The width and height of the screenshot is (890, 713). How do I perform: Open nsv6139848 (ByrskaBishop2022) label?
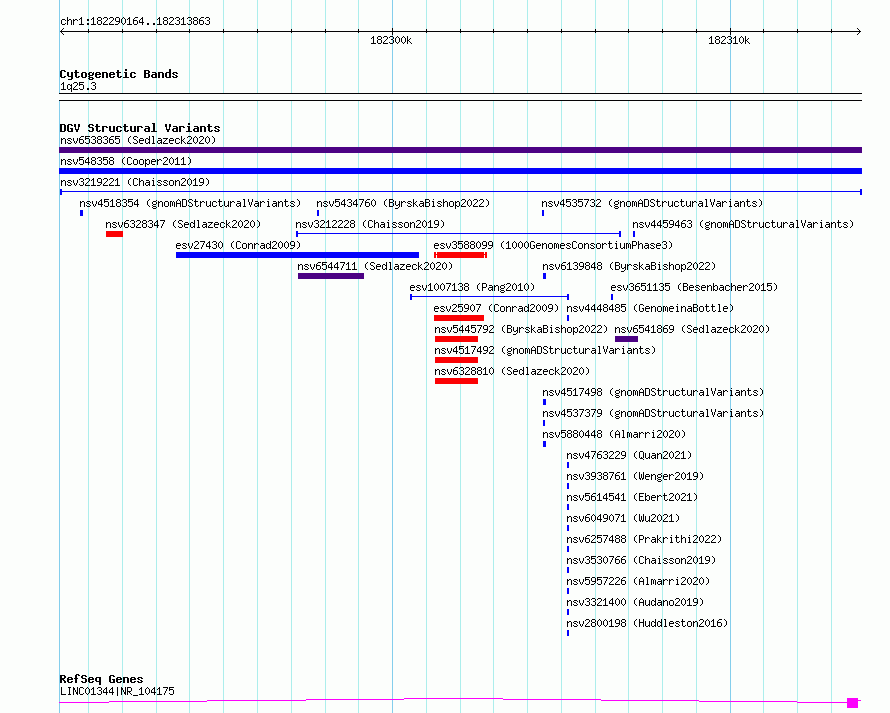click(629, 266)
